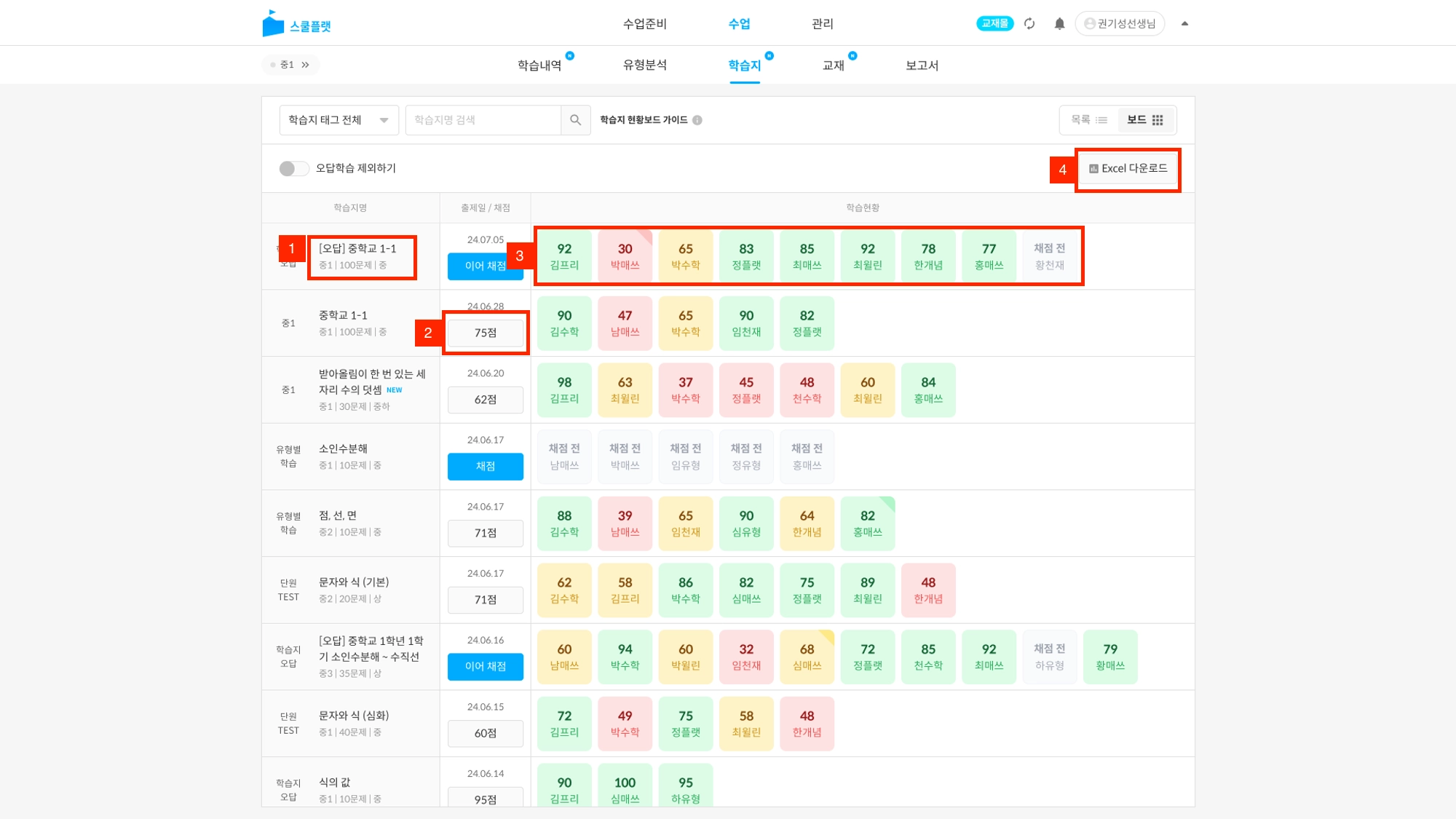Open the 학습지 태그 전체 dropdown
The height and width of the screenshot is (819, 1456).
[339, 120]
